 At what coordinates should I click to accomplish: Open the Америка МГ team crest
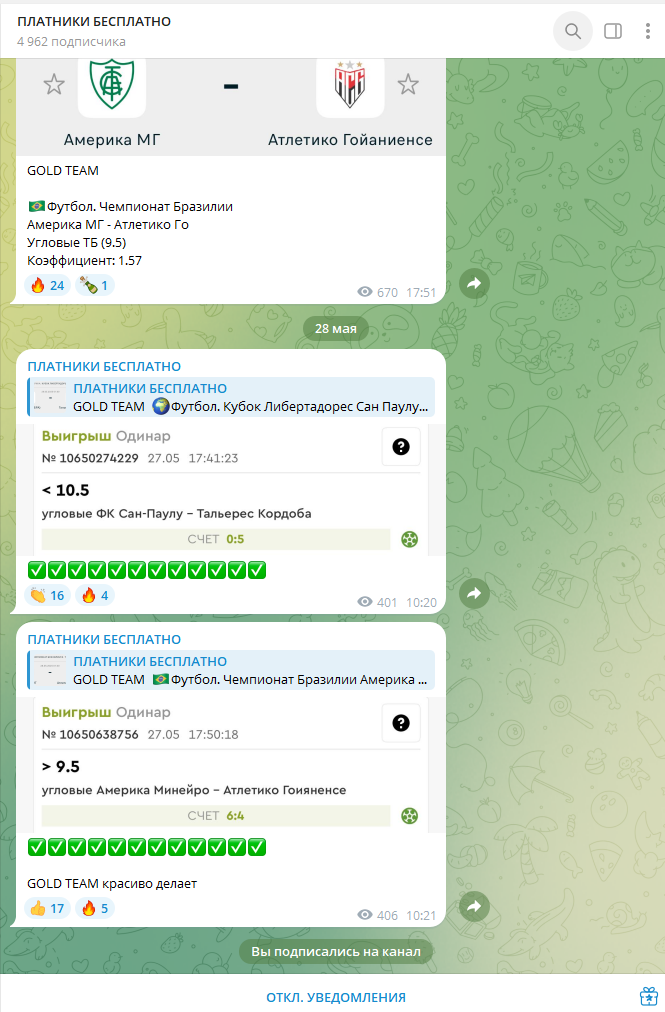pos(112,85)
